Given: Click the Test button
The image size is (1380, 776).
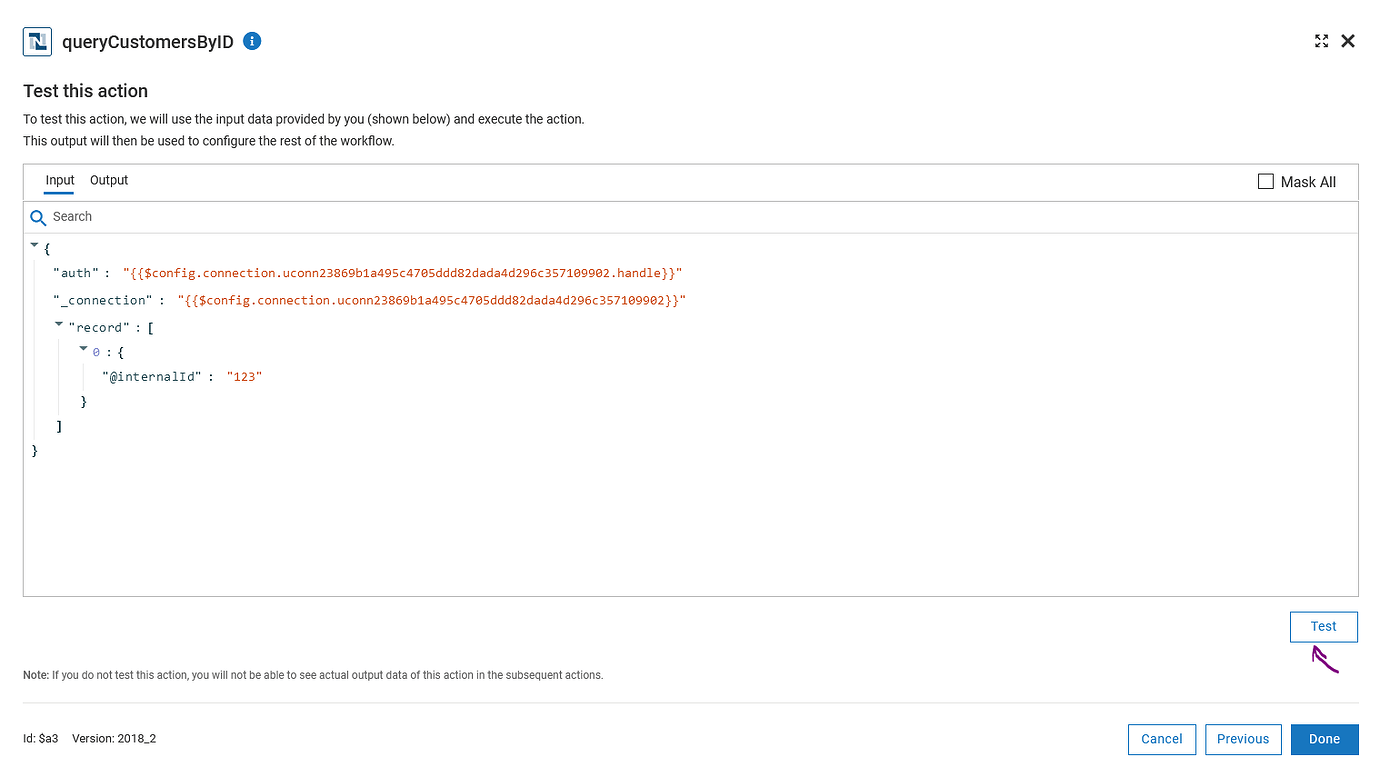Looking at the screenshot, I should click(1323, 626).
